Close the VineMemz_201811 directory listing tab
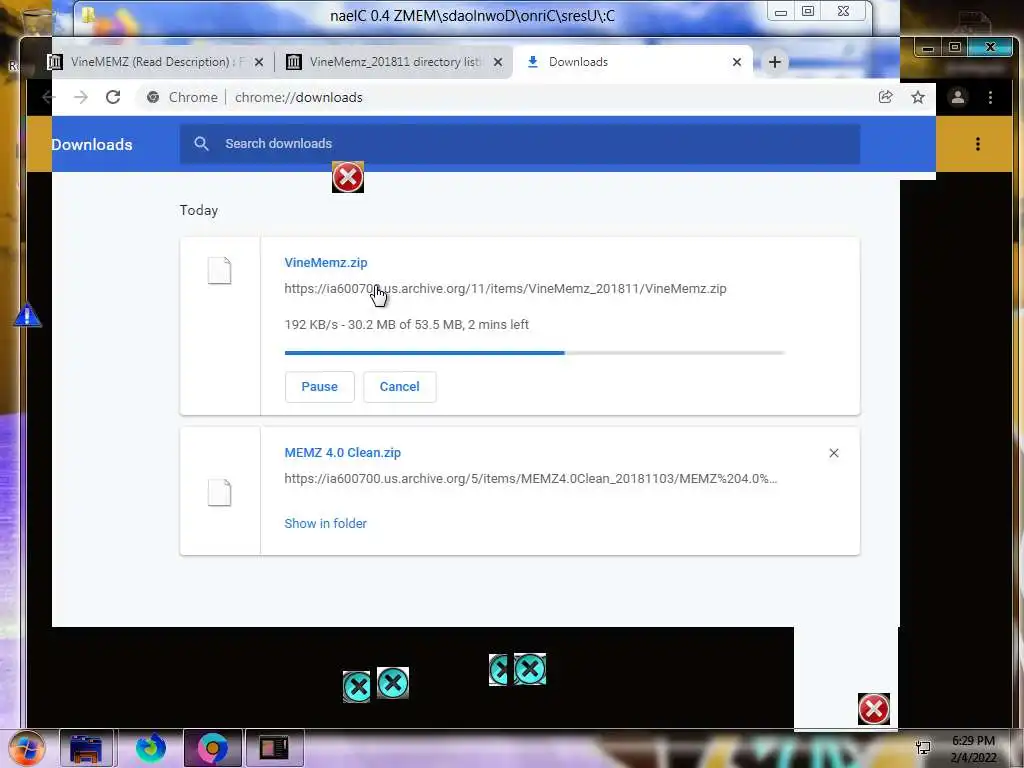 pos(498,62)
